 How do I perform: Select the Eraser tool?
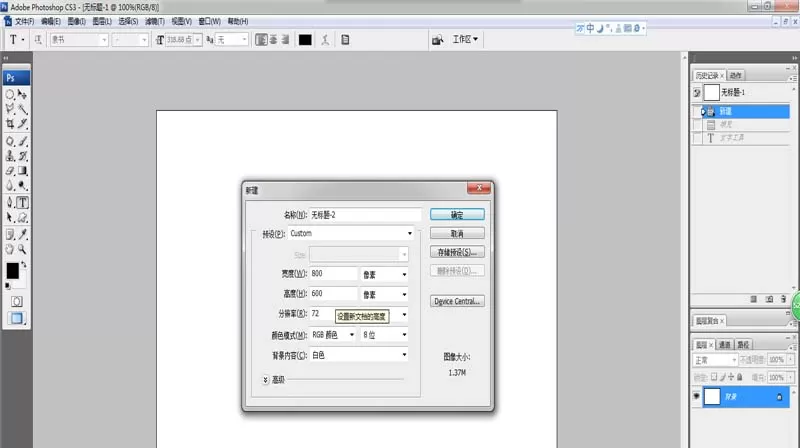tap(10, 171)
